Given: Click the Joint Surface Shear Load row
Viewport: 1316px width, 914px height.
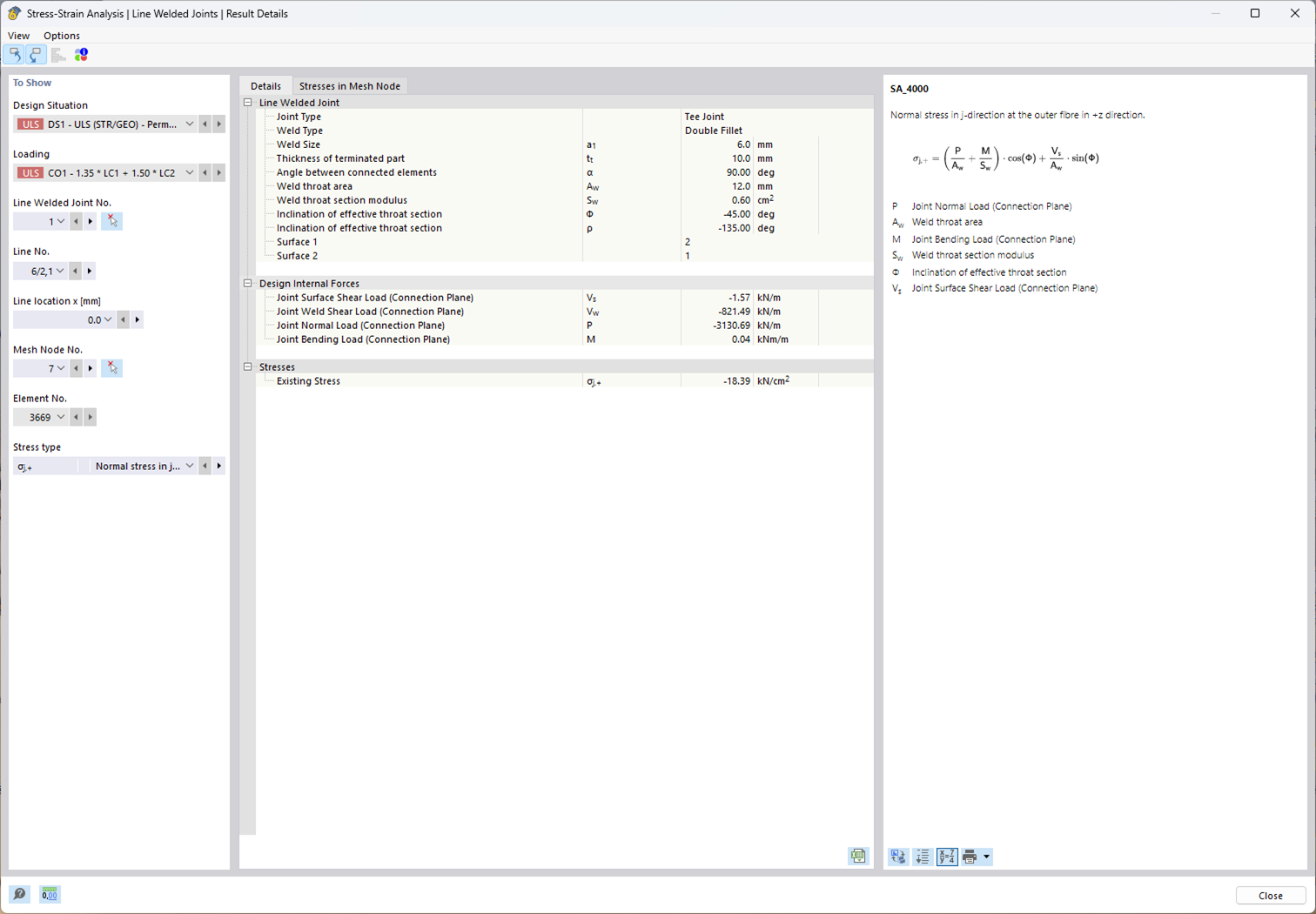Looking at the screenshot, I should pyautogui.click(x=565, y=298).
